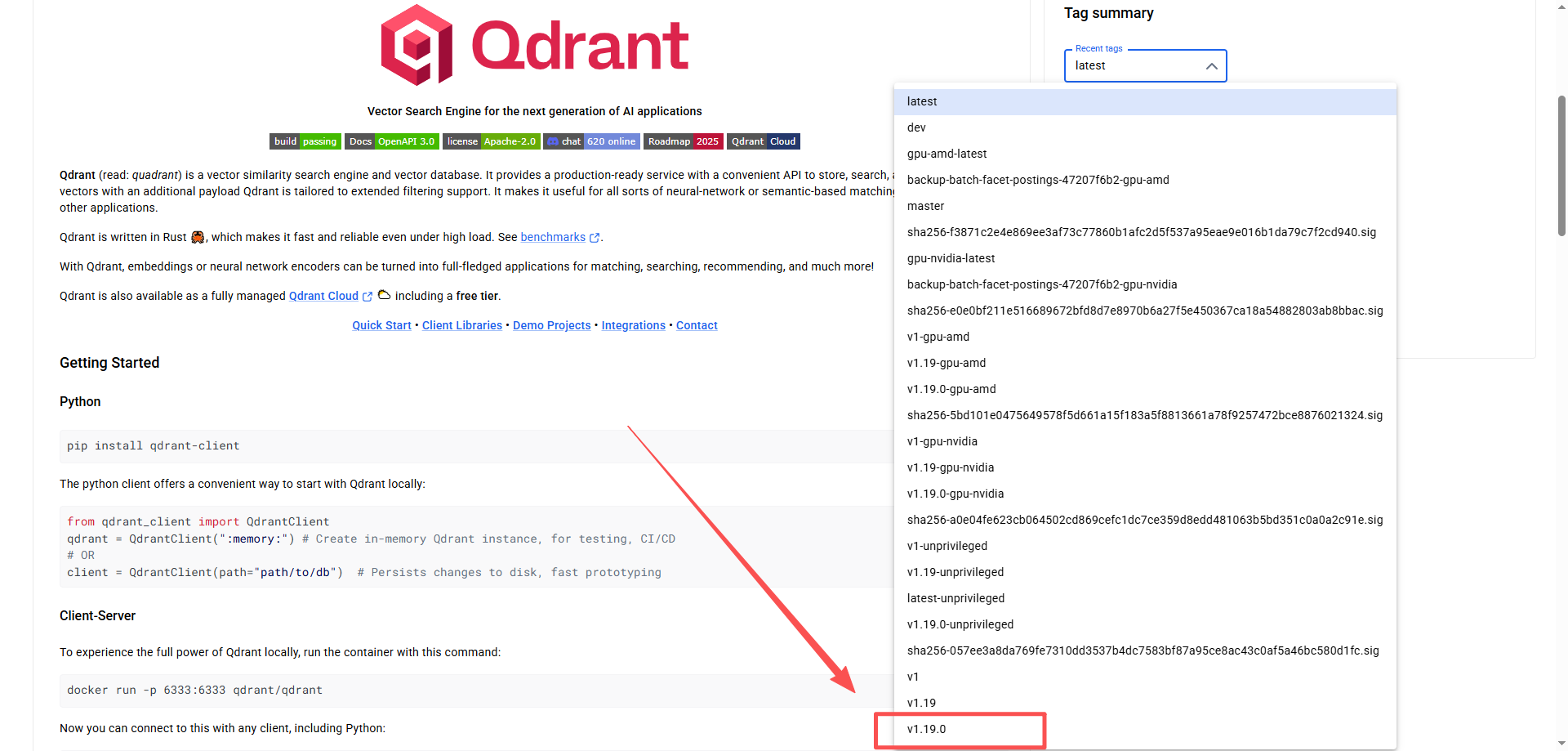Choose the latest-unprivileged tag
This screenshot has width=1568, height=751.
click(x=1145, y=598)
